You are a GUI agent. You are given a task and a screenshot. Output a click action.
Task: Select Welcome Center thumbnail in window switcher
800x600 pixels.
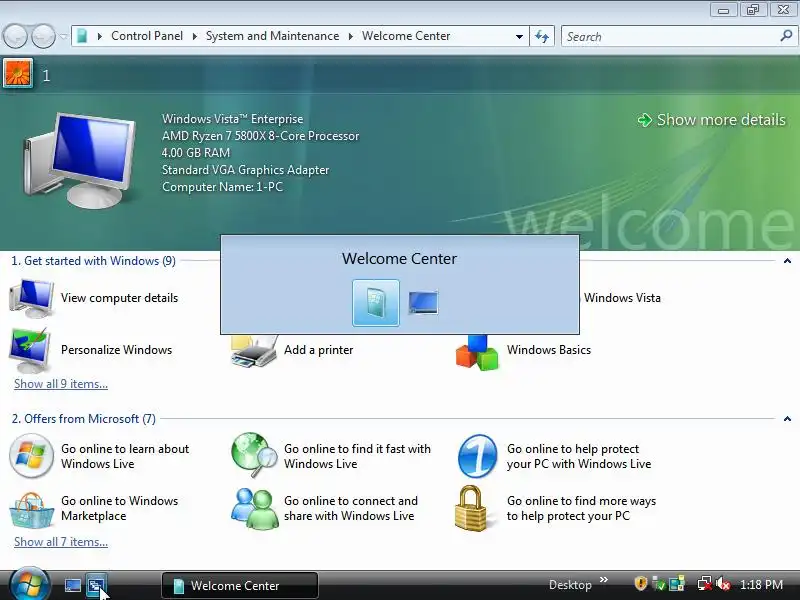point(376,303)
